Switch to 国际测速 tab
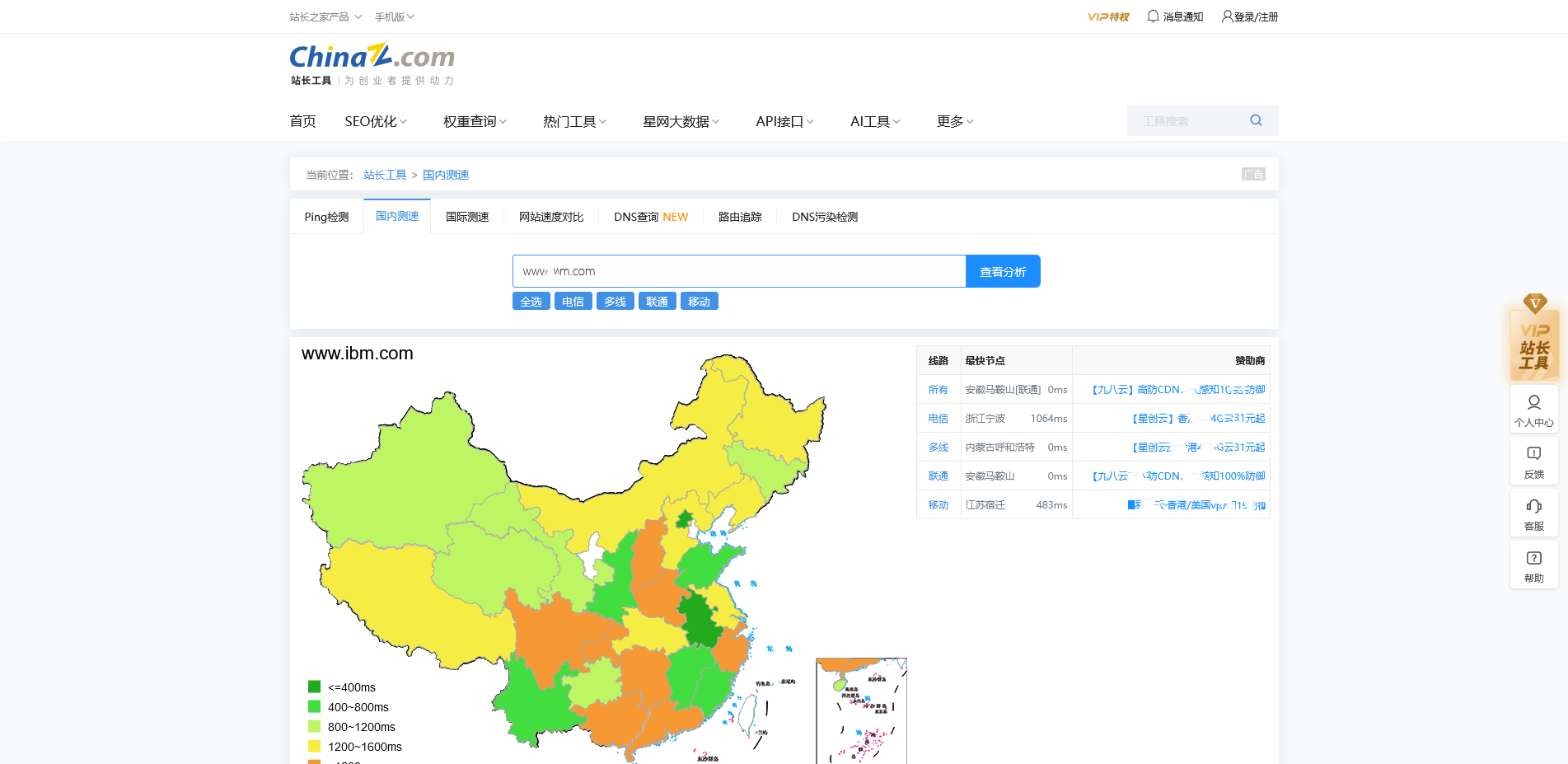Screen dimensions: 1568x764 pos(467,217)
